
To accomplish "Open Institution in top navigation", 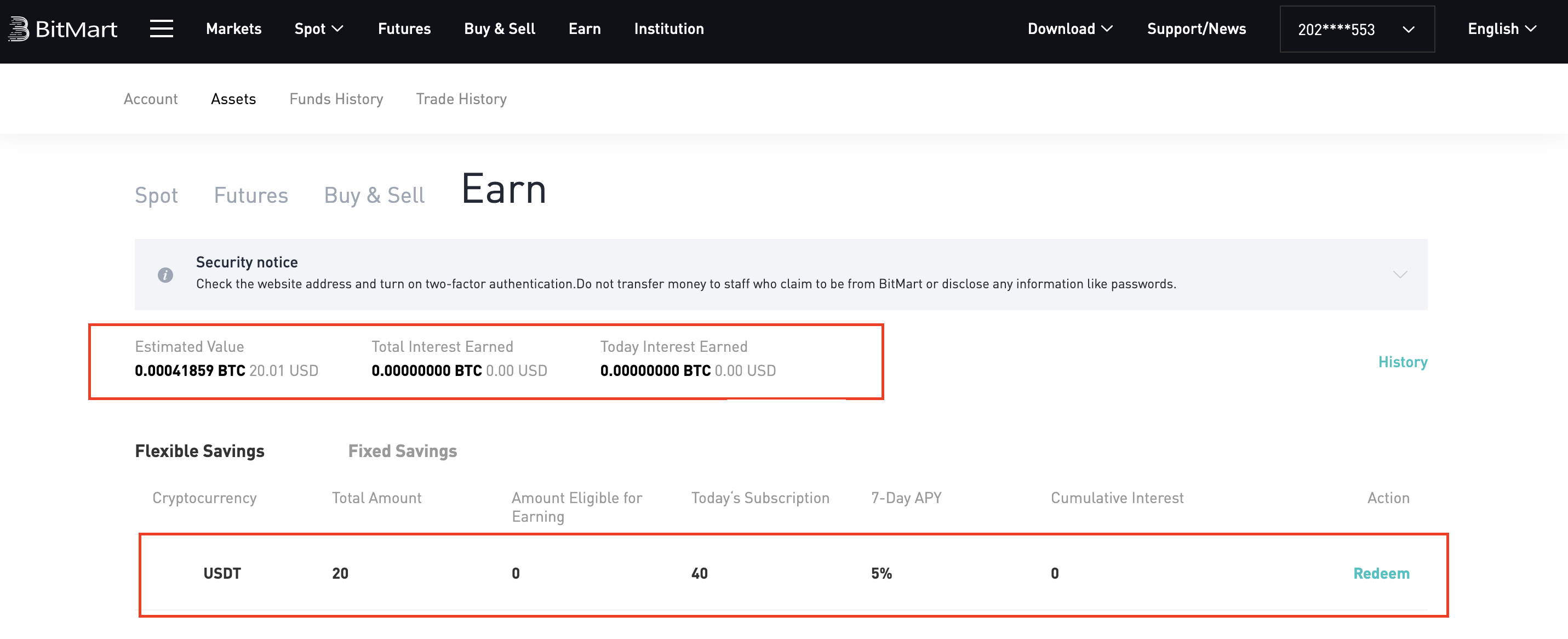I will 668,28.
